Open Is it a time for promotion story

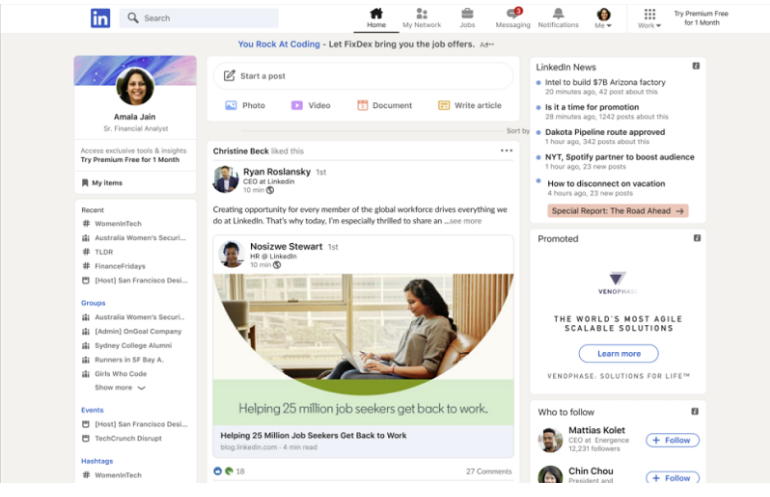[592, 108]
